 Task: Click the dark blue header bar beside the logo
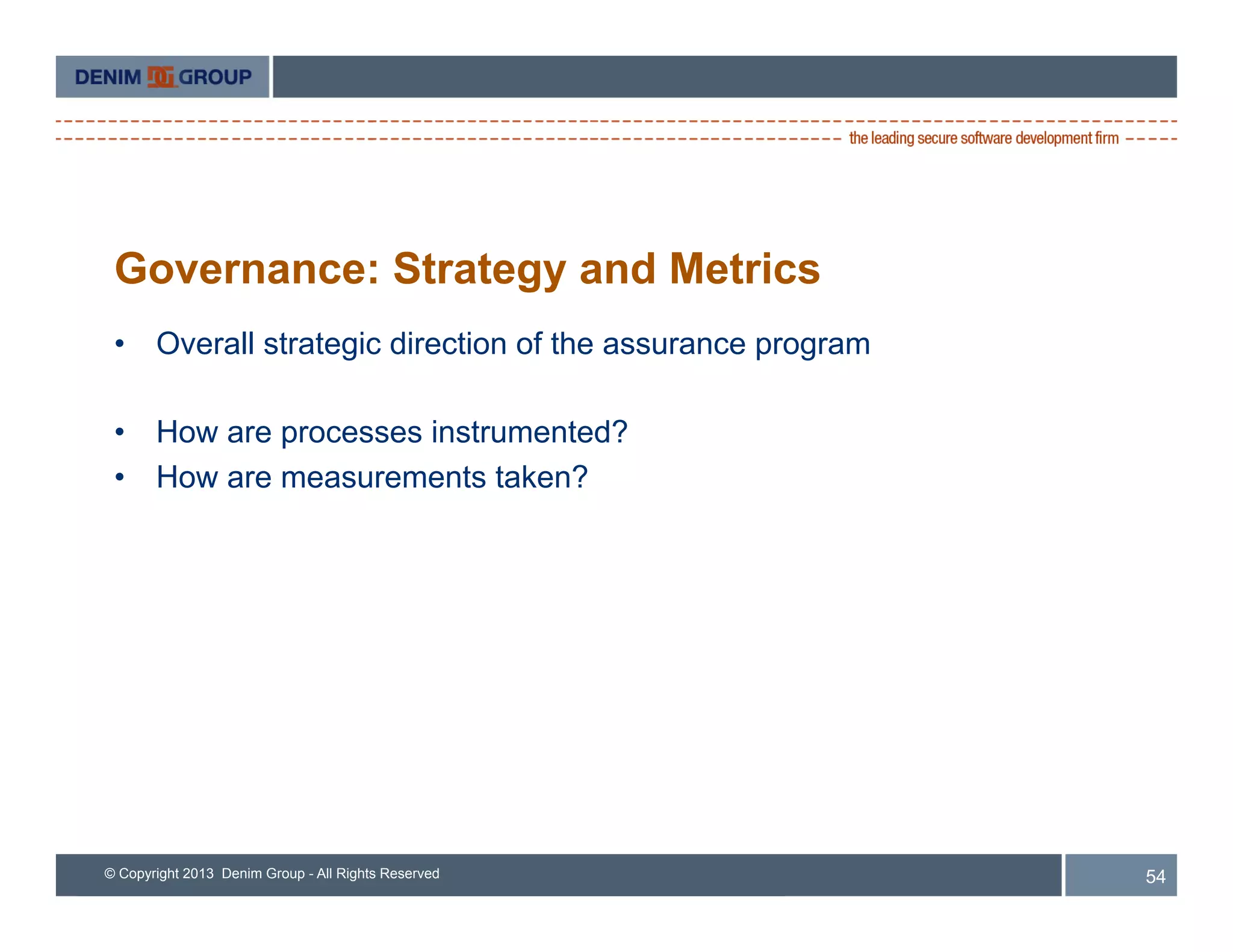tap(724, 77)
